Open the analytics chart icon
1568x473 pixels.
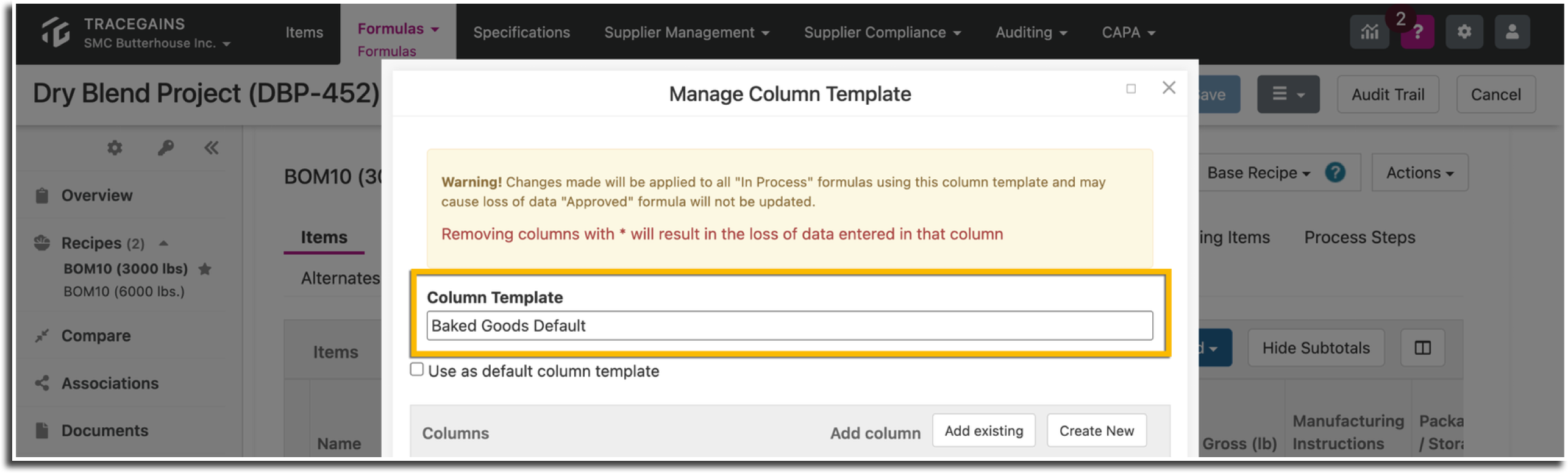(1369, 32)
